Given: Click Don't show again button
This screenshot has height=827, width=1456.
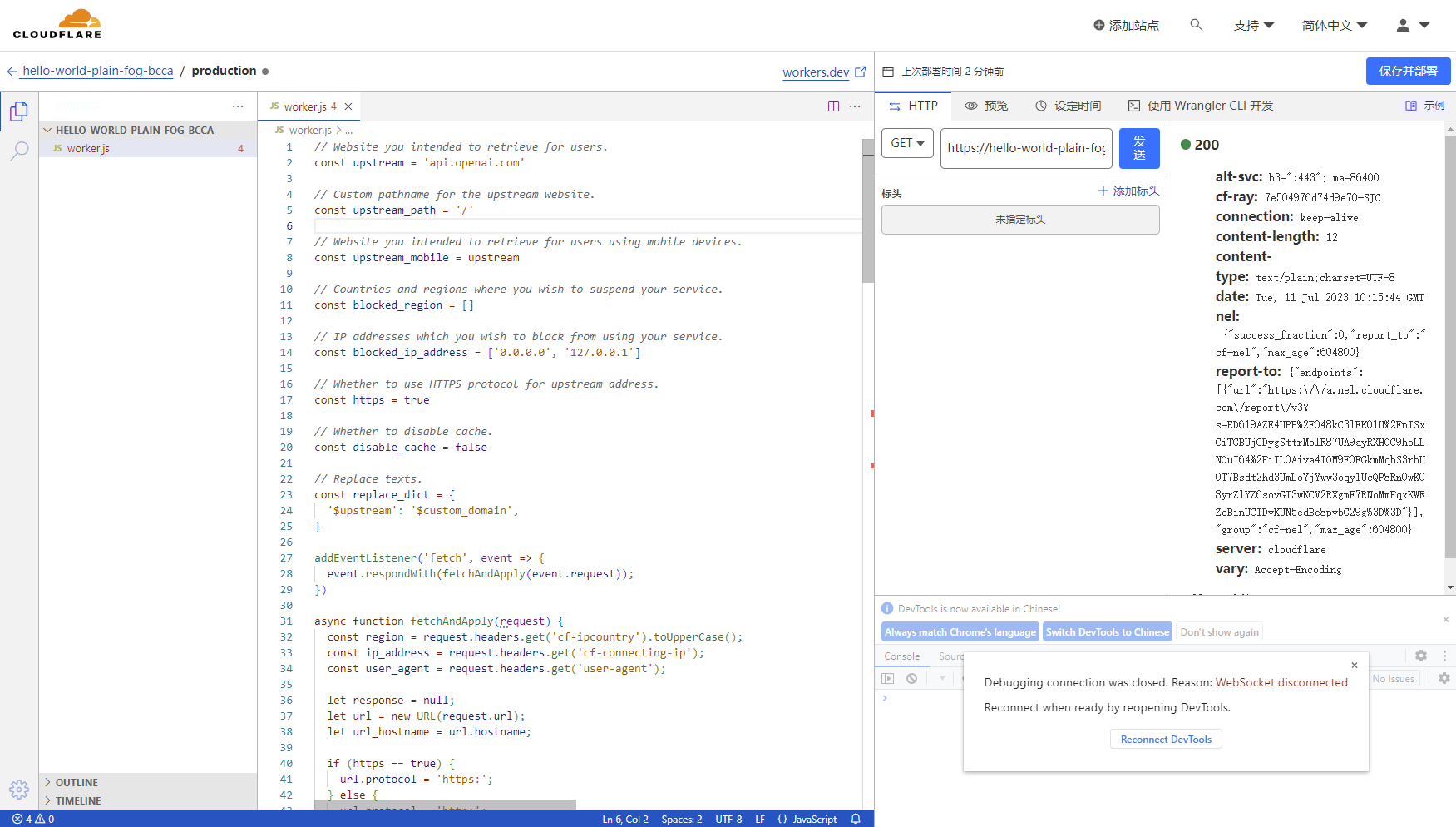Looking at the screenshot, I should click(x=1219, y=632).
